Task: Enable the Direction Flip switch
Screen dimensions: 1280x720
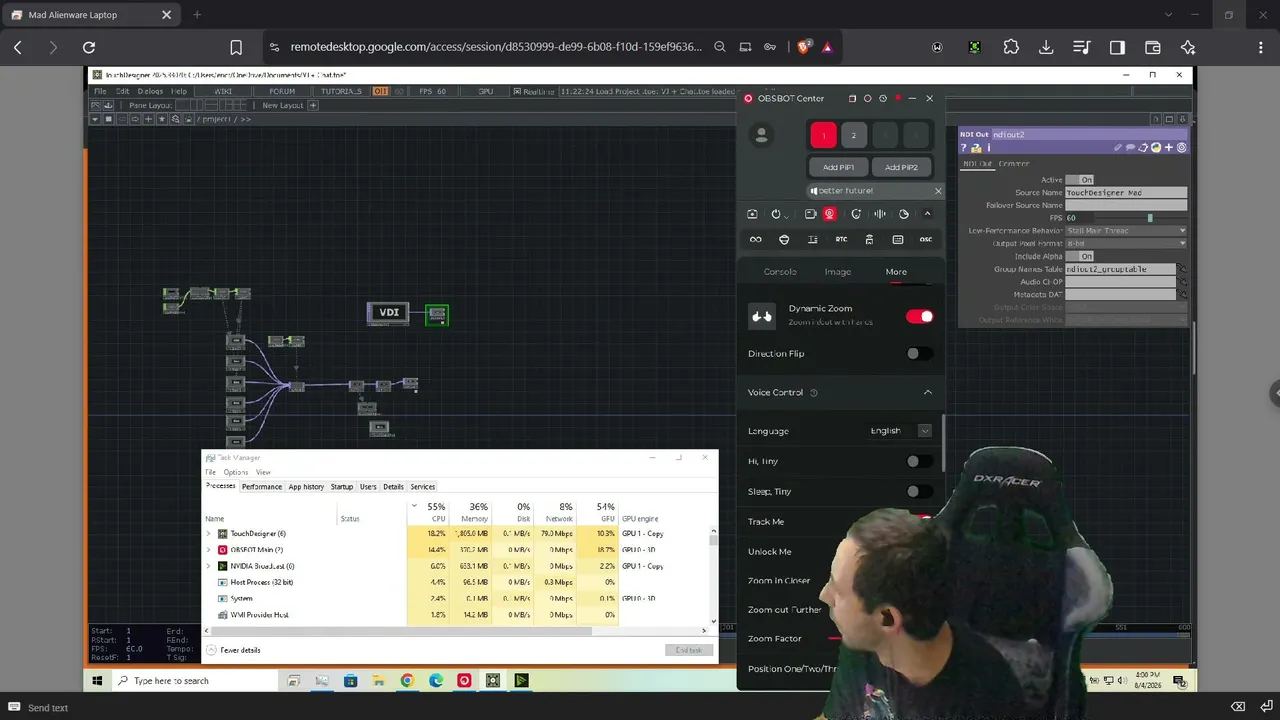Action: tap(919, 354)
